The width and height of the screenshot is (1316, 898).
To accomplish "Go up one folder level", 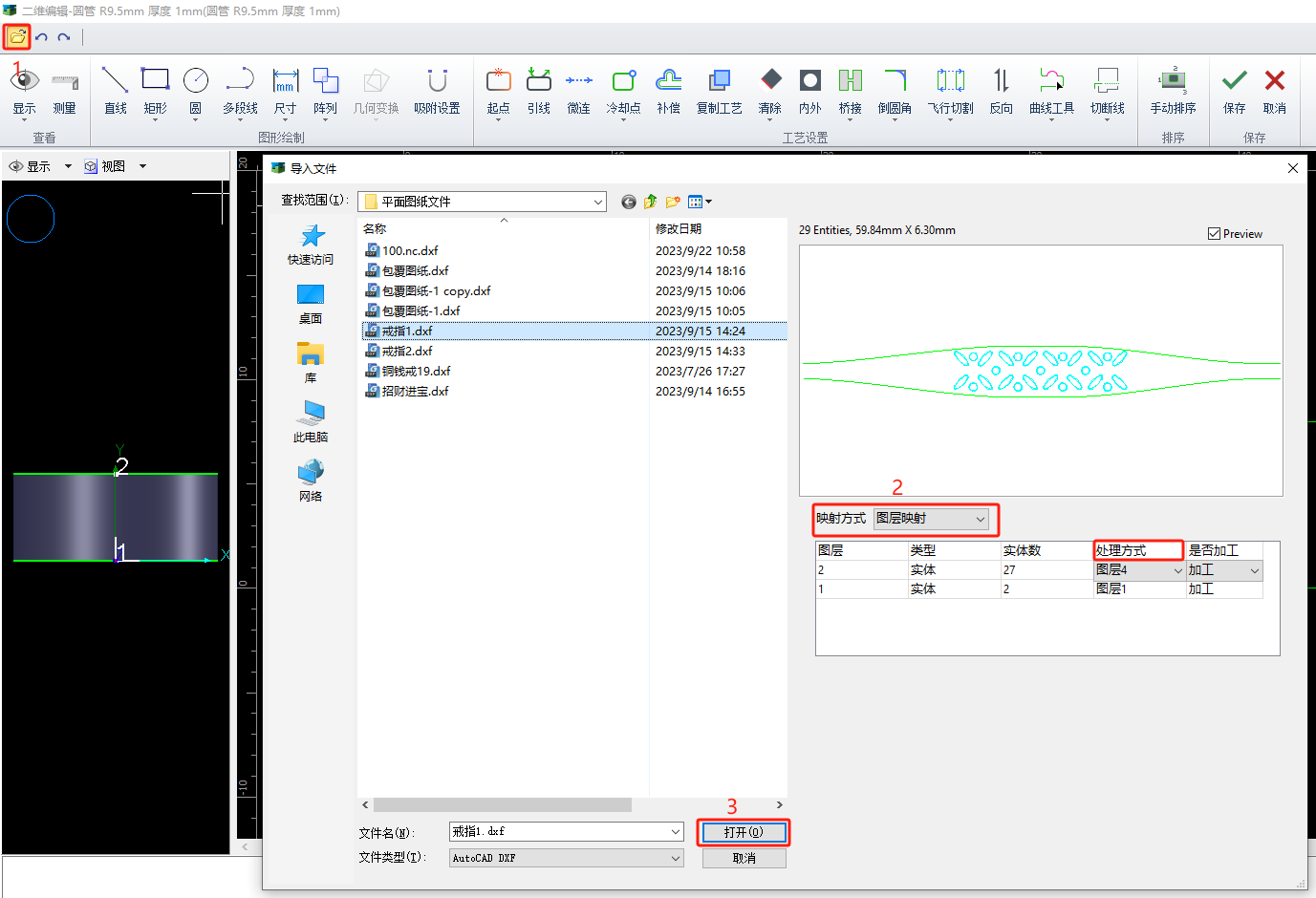I will tap(651, 202).
